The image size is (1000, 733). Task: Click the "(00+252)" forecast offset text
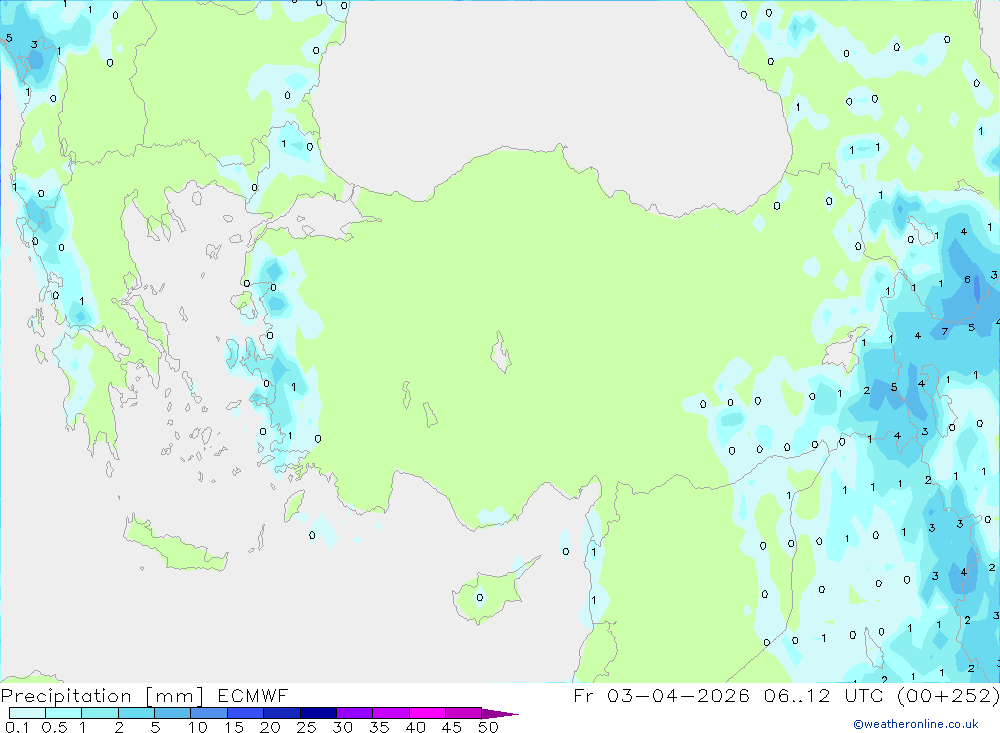[x=948, y=695]
